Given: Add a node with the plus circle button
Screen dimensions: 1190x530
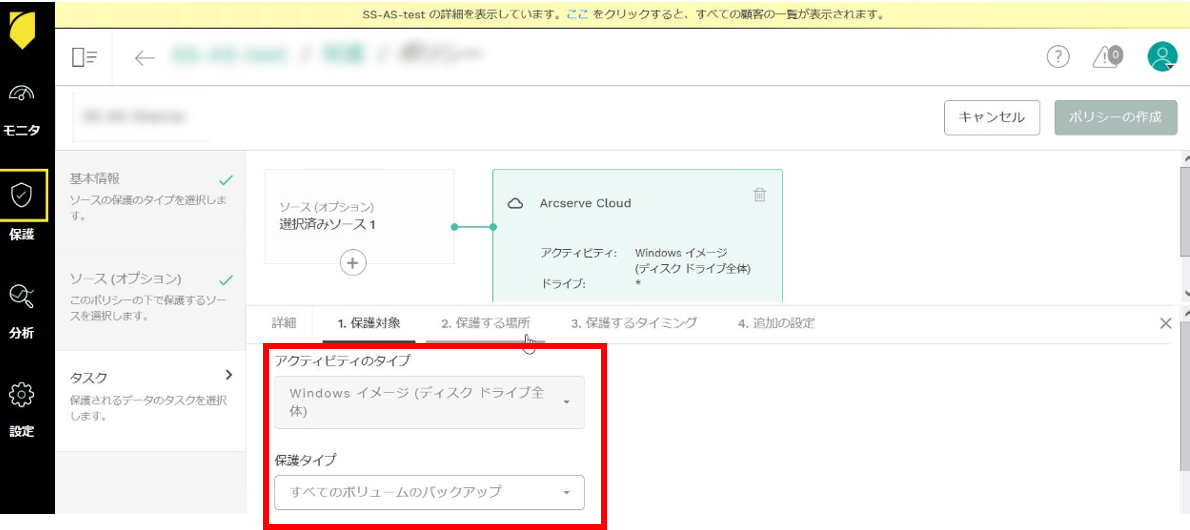Looking at the screenshot, I should (353, 263).
